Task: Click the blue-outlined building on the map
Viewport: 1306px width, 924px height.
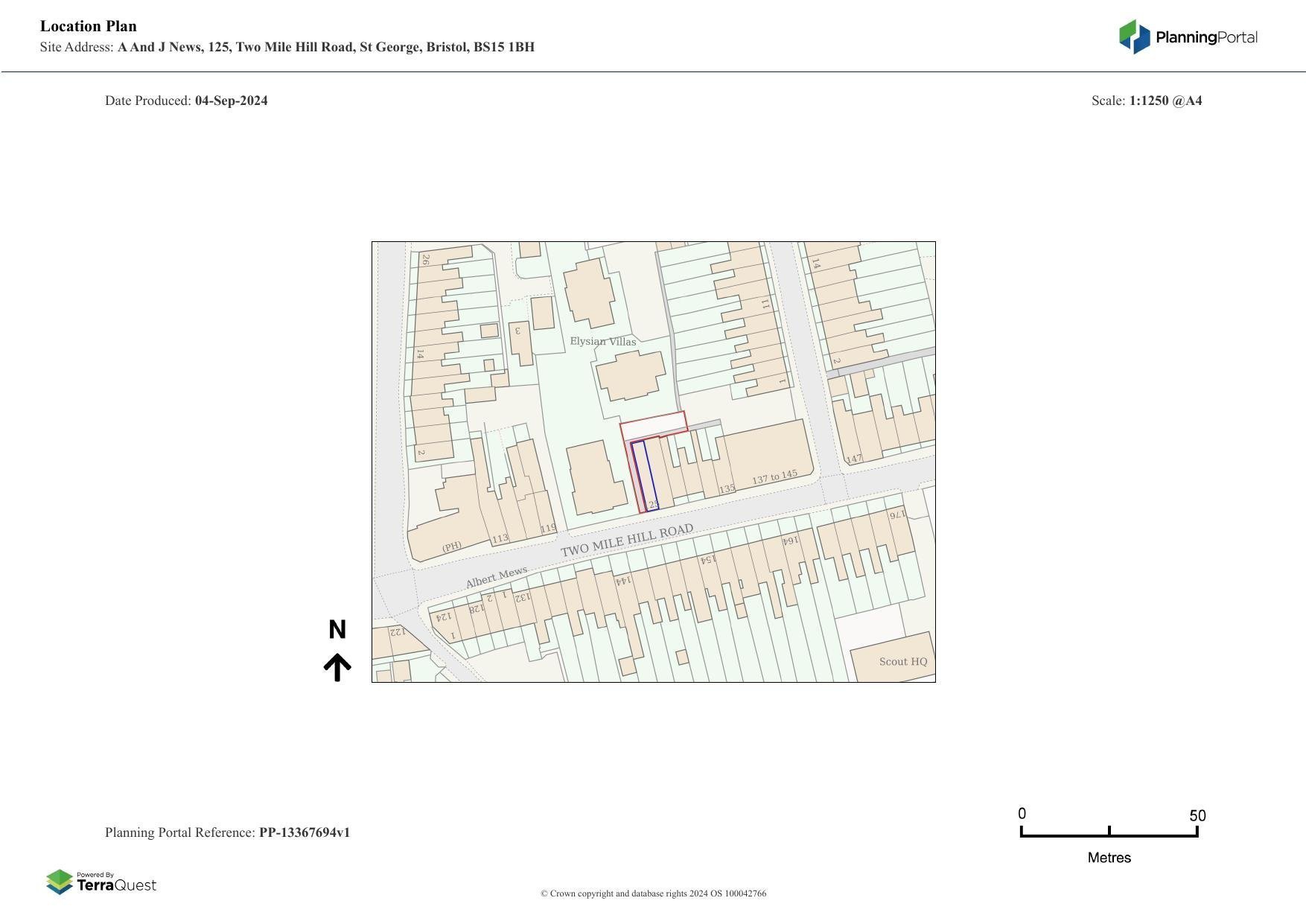Action: tap(644, 477)
